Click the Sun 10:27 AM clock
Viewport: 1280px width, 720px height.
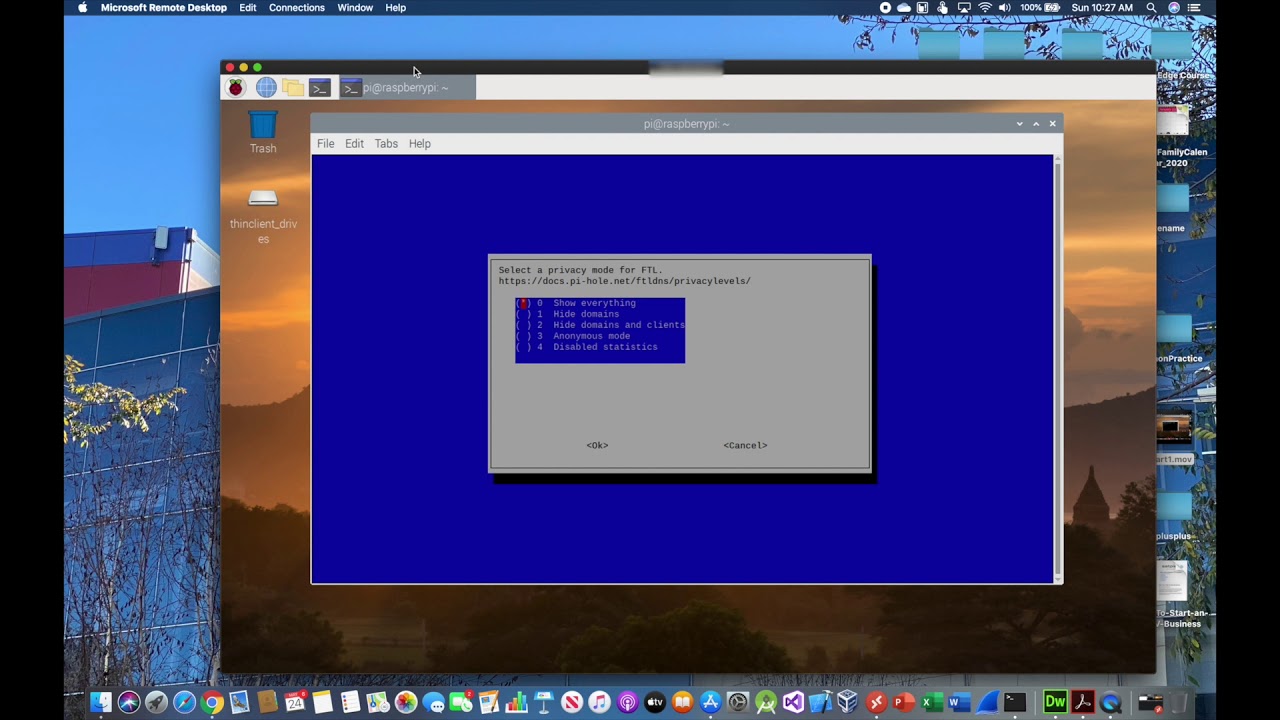pos(1102,7)
